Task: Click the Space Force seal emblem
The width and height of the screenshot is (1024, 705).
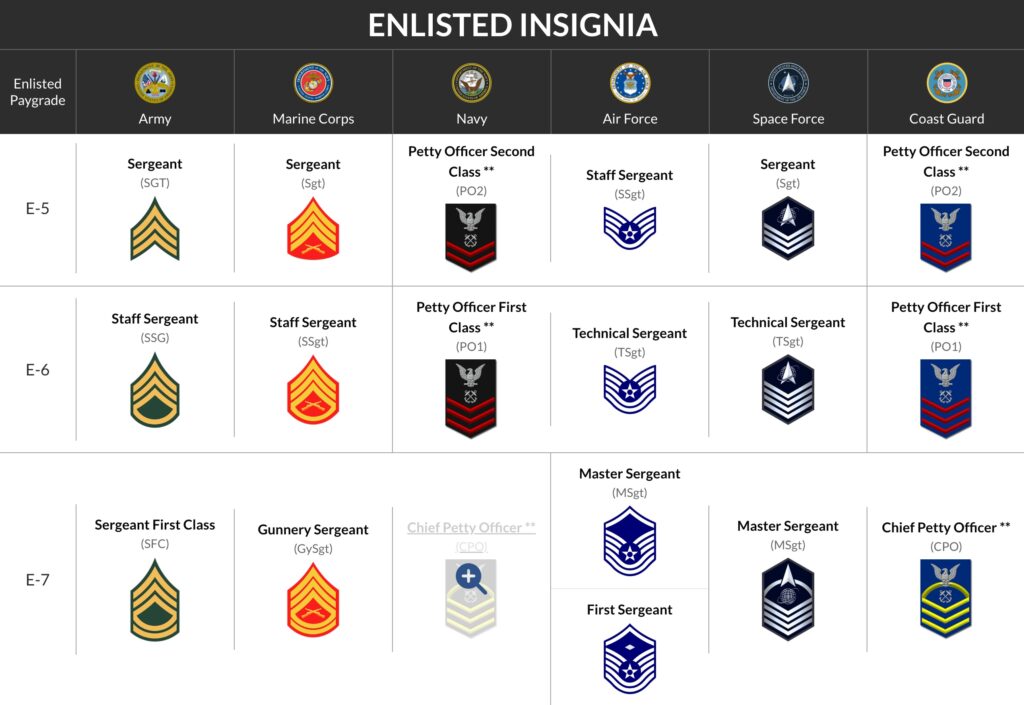Action: (788, 83)
